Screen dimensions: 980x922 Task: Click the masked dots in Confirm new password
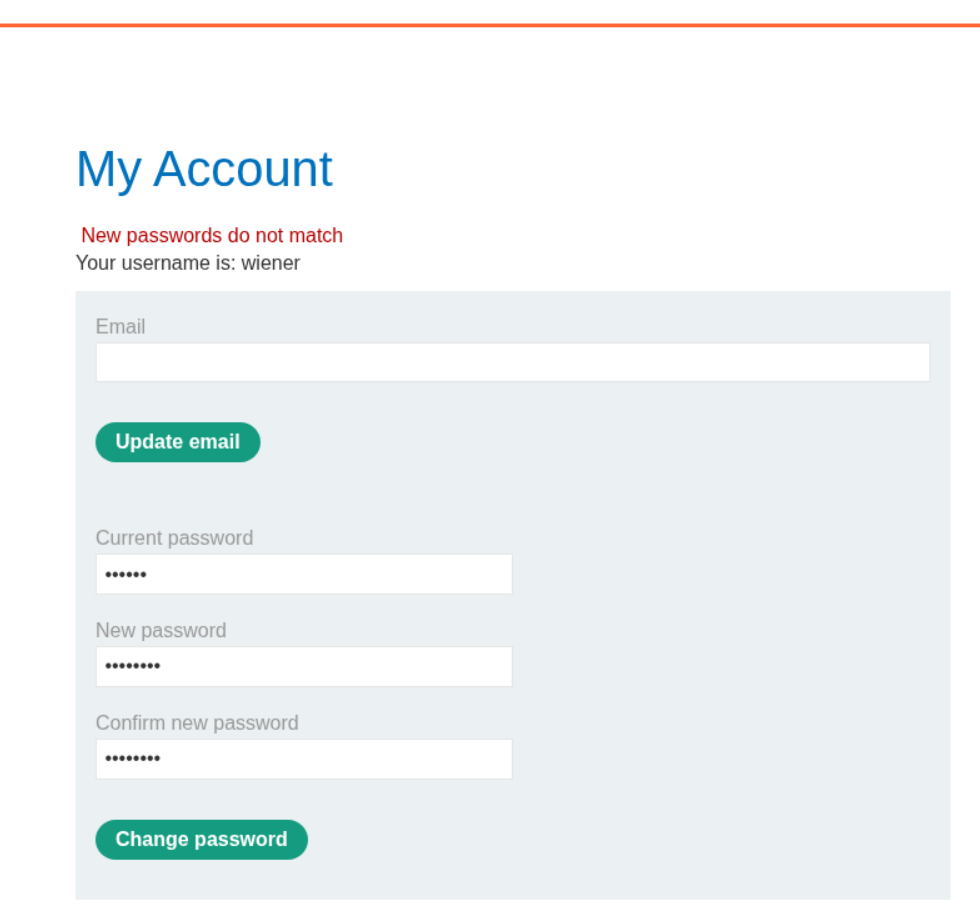(x=132, y=760)
